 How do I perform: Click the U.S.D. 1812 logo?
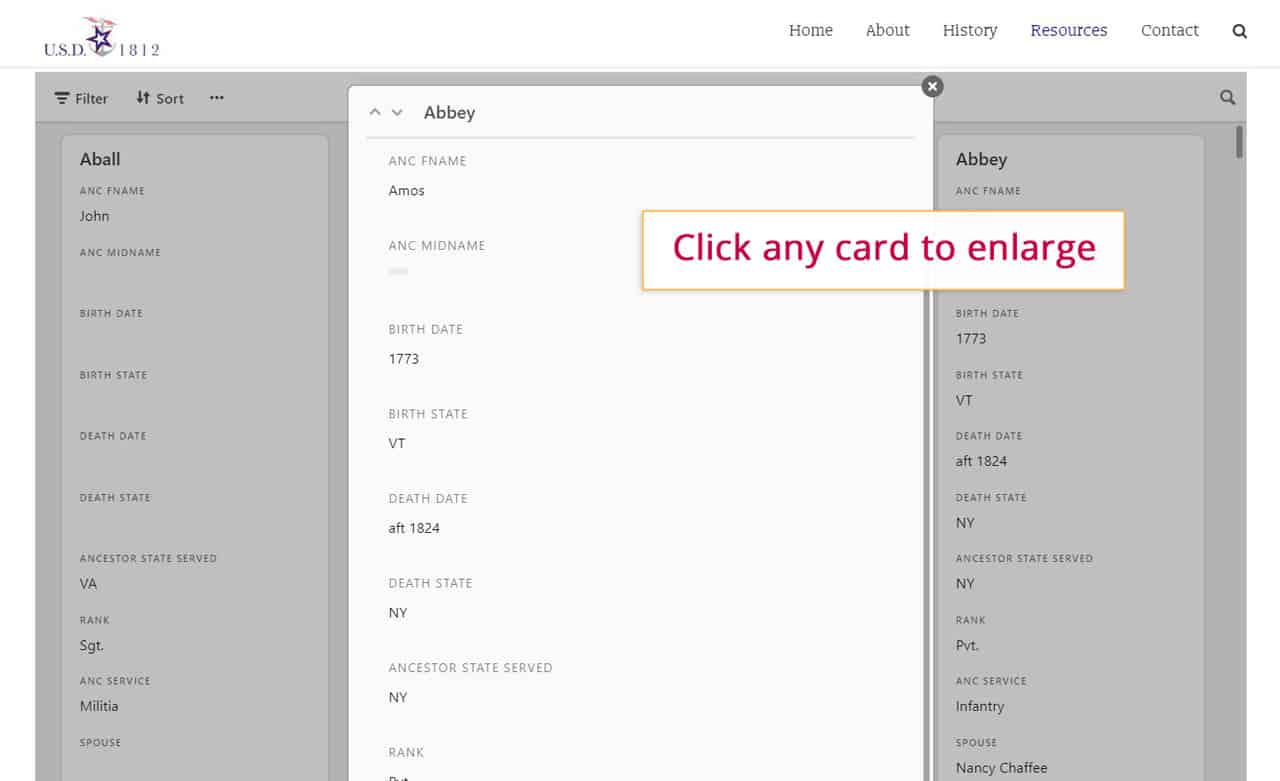coord(101,37)
